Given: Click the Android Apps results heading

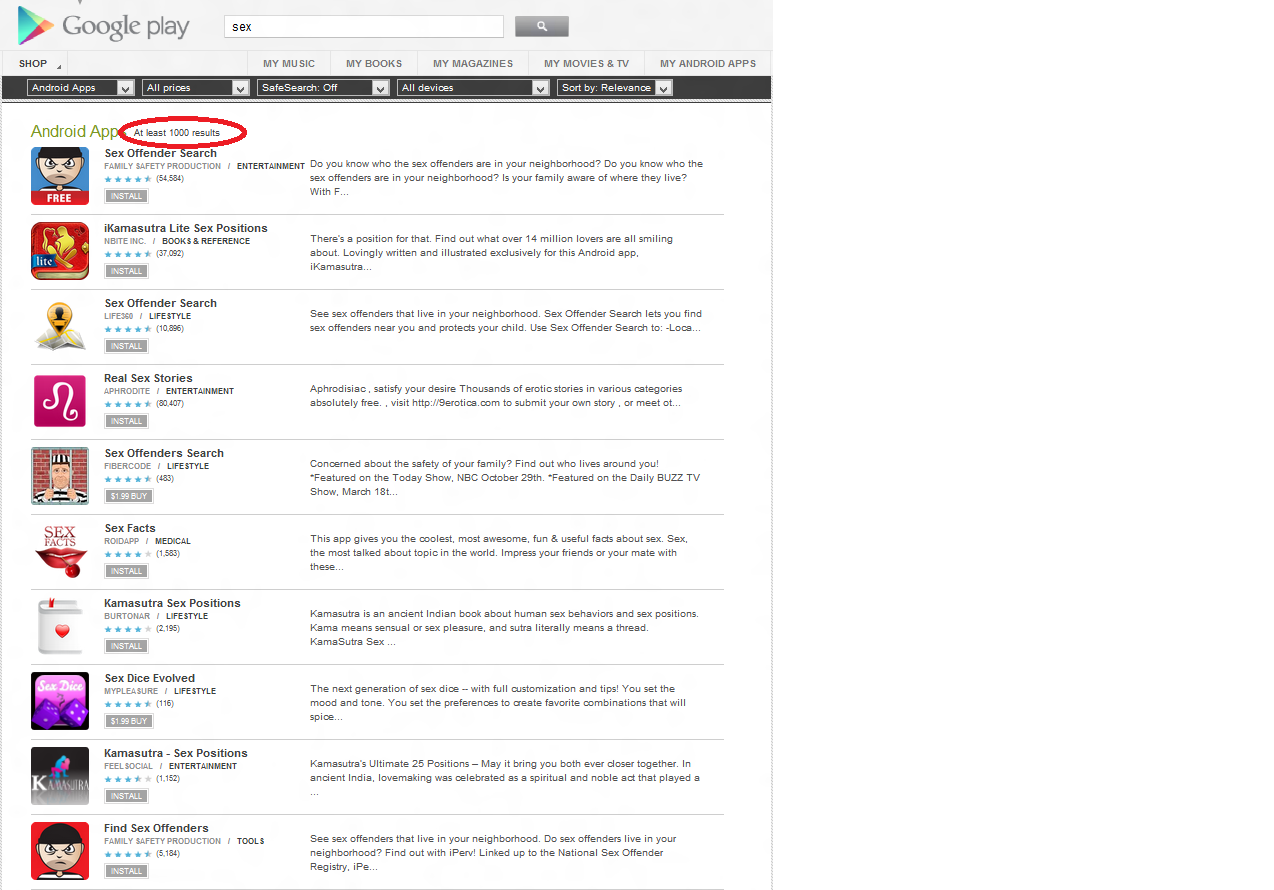Looking at the screenshot, I should pyautogui.click(x=75, y=131).
